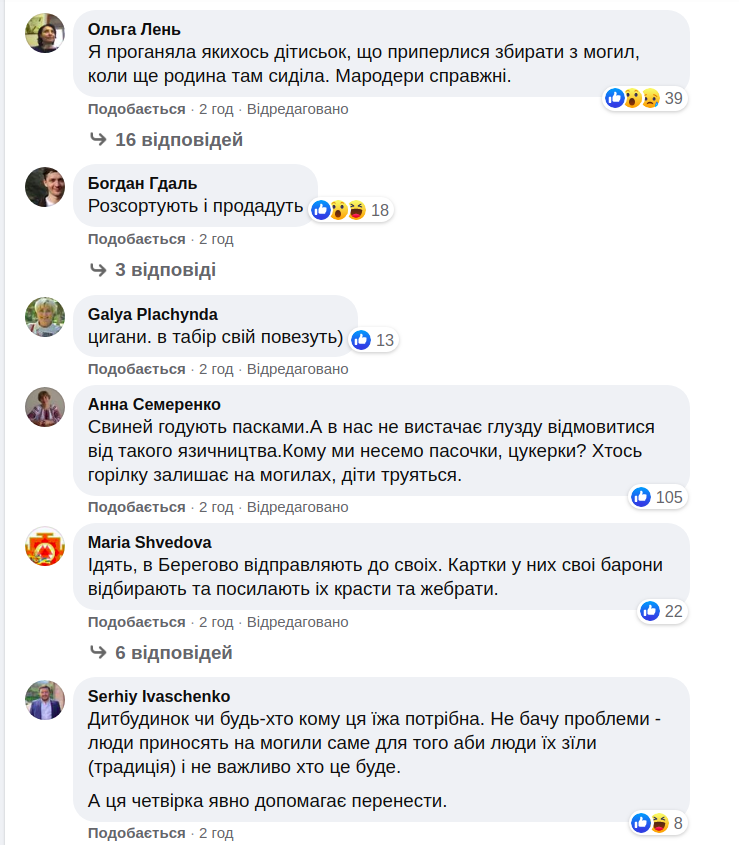739x845 pixels.
Task: Show 6 відповідей under Maria Shvedova
Action: pyautogui.click(x=173, y=653)
